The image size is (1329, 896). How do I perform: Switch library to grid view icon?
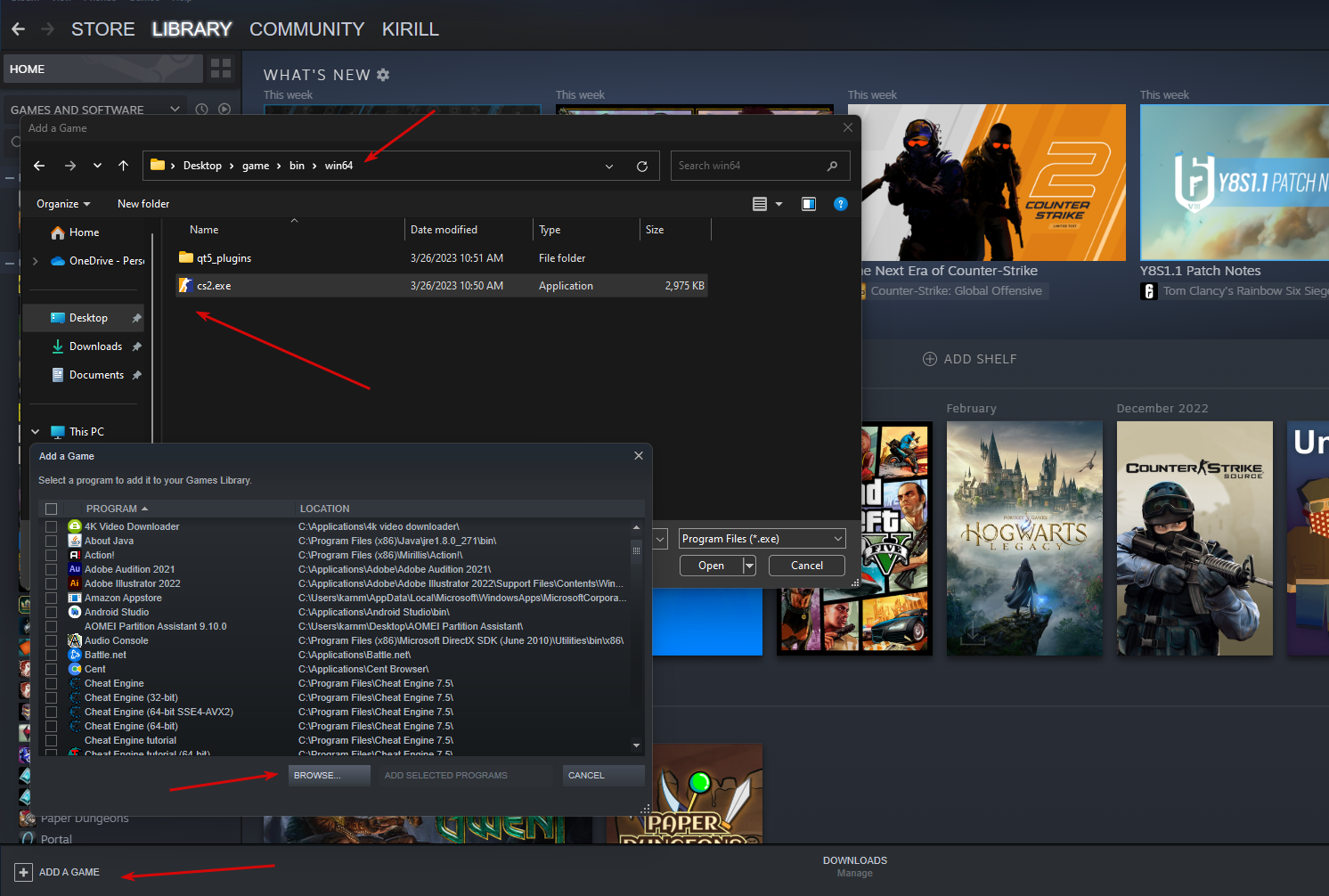click(x=221, y=68)
